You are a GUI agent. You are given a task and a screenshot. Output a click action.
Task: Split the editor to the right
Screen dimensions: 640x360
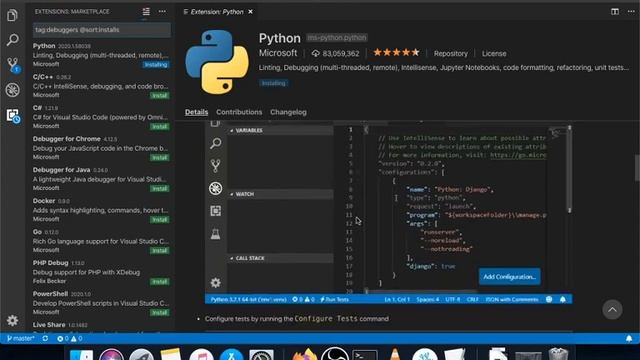click(x=615, y=11)
